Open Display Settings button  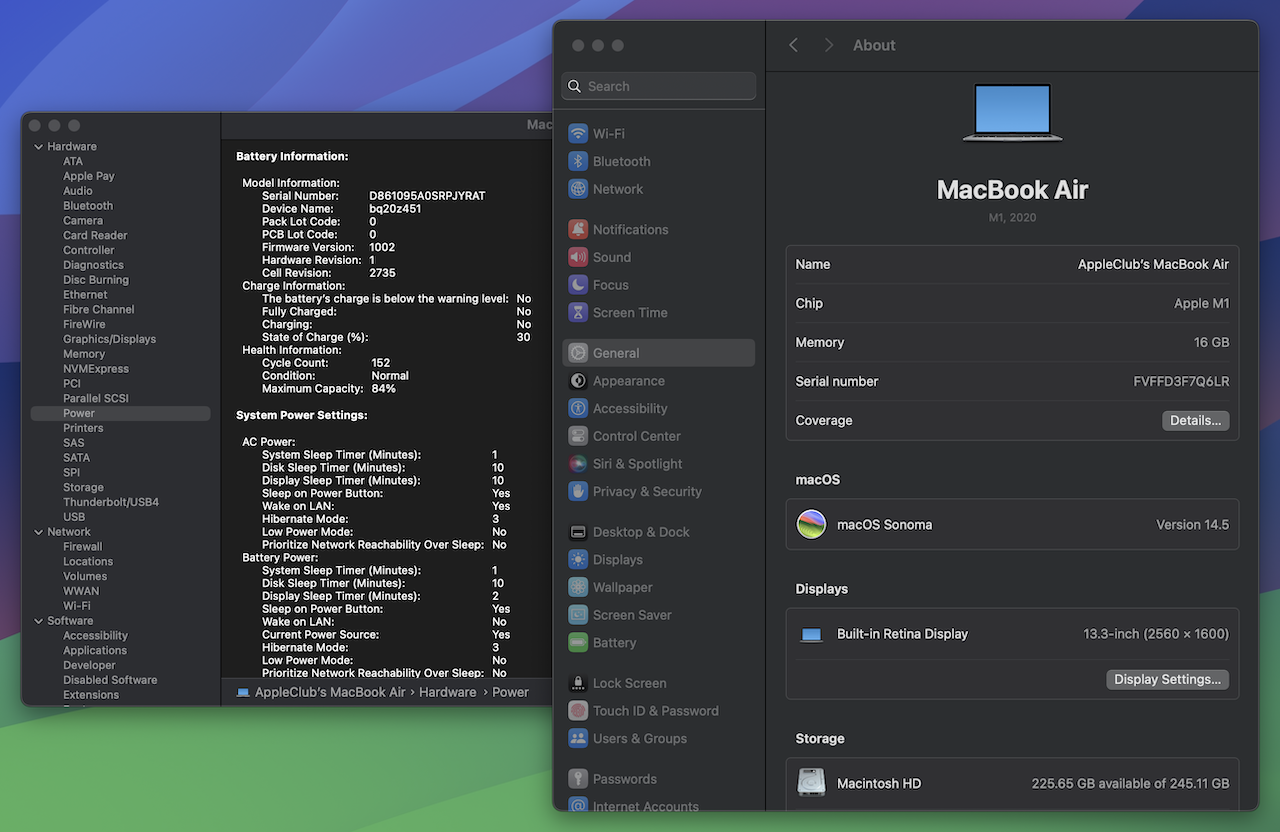pos(1167,680)
